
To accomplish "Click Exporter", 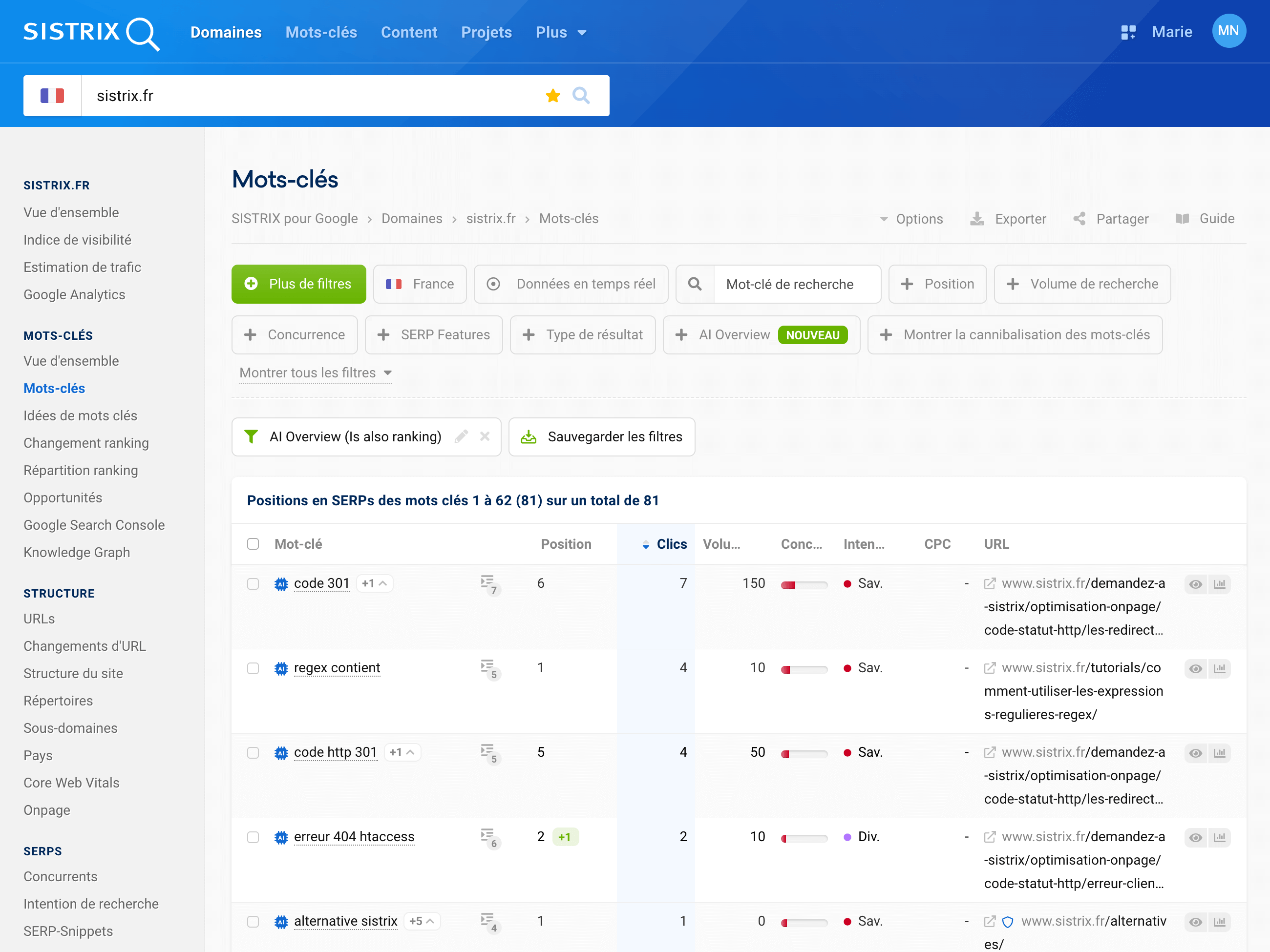I will tap(1008, 219).
